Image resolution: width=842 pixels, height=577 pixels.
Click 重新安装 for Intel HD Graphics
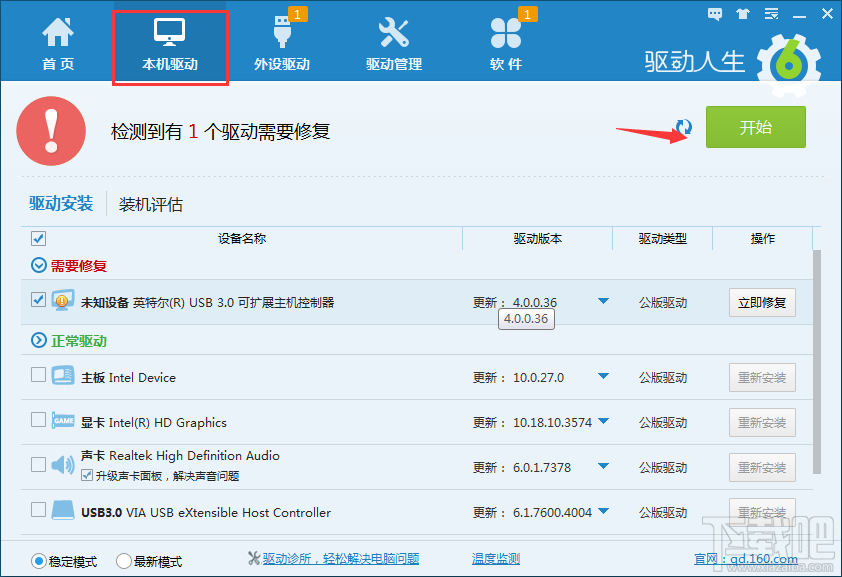[x=762, y=423]
